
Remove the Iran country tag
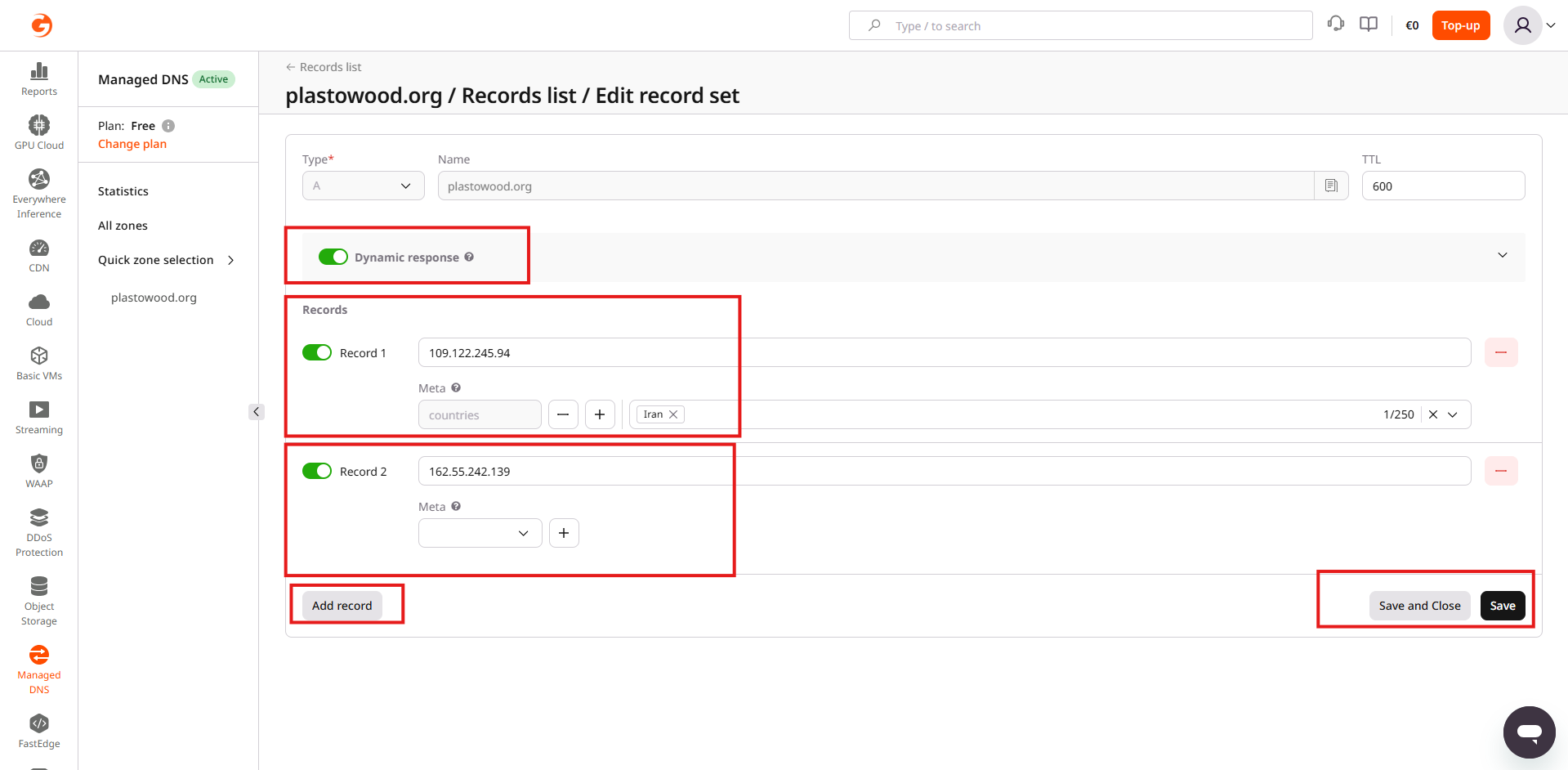point(673,414)
